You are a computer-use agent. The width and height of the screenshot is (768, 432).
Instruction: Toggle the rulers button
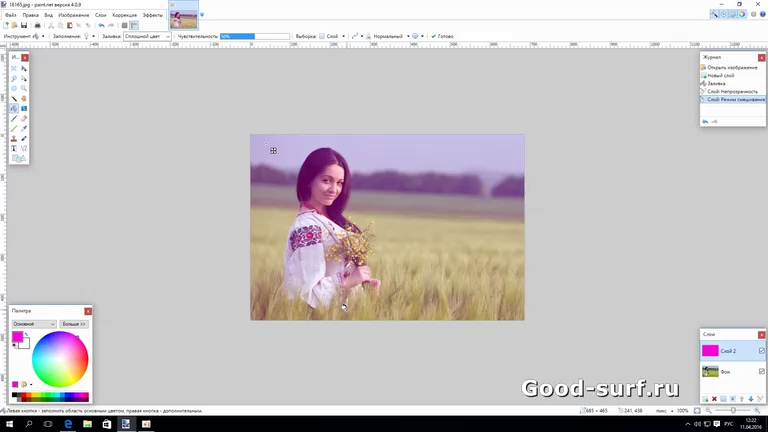tap(134, 25)
